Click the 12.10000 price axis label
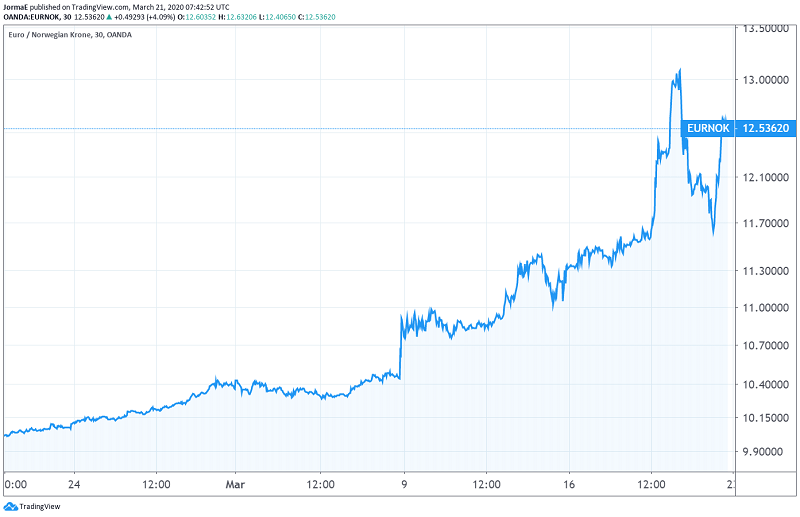Image resolution: width=800 pixels, height=517 pixels. tap(762, 177)
